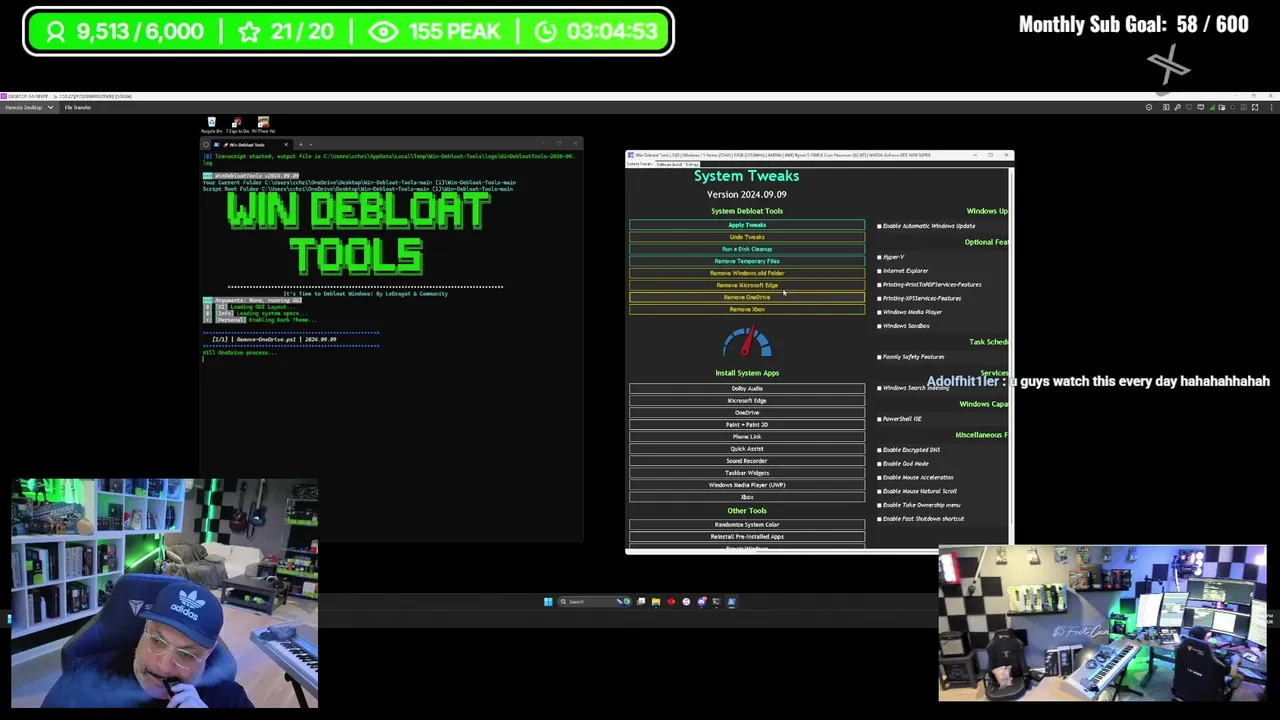Toggle Family Safety Features checkbox
The image size is (1280, 720).
coord(880,357)
